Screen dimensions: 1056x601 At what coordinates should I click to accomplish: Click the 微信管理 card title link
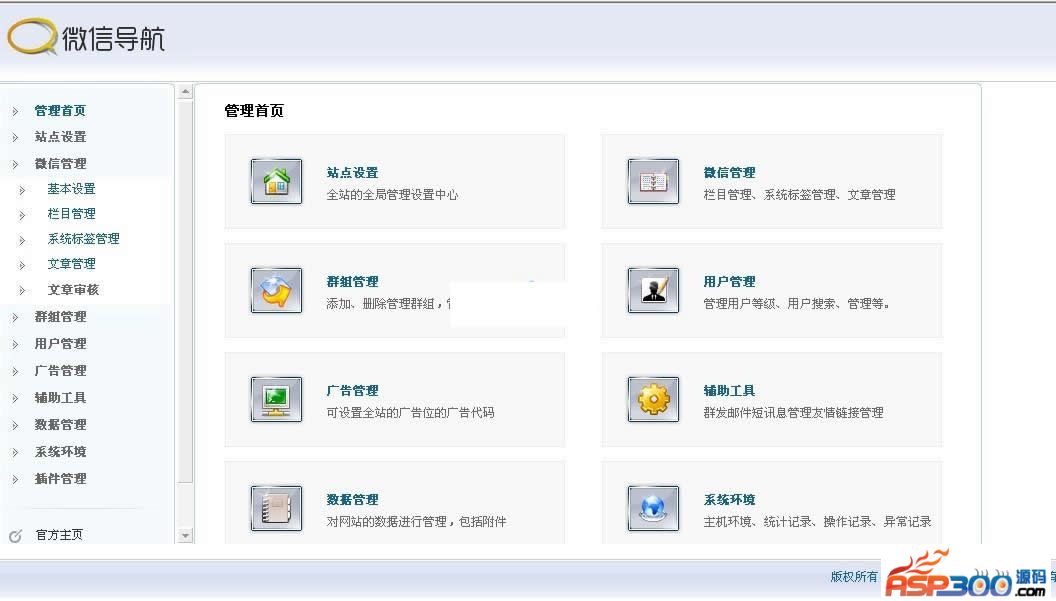point(729,172)
